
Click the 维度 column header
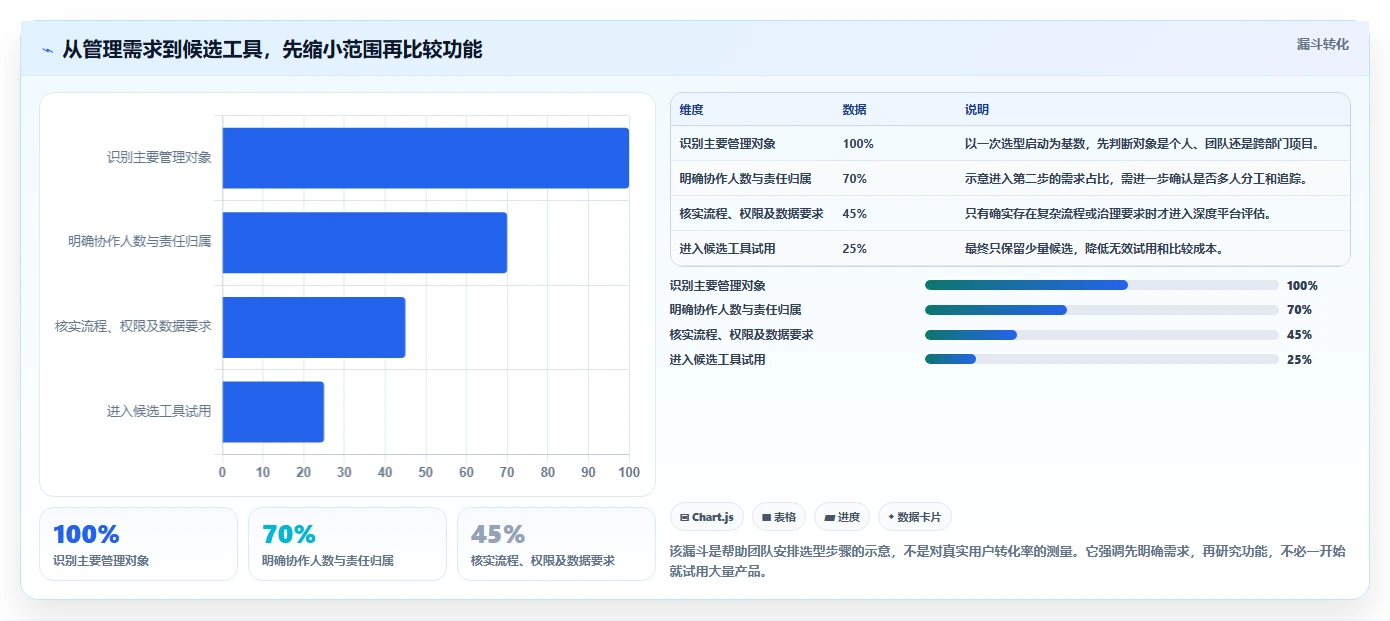click(x=692, y=110)
